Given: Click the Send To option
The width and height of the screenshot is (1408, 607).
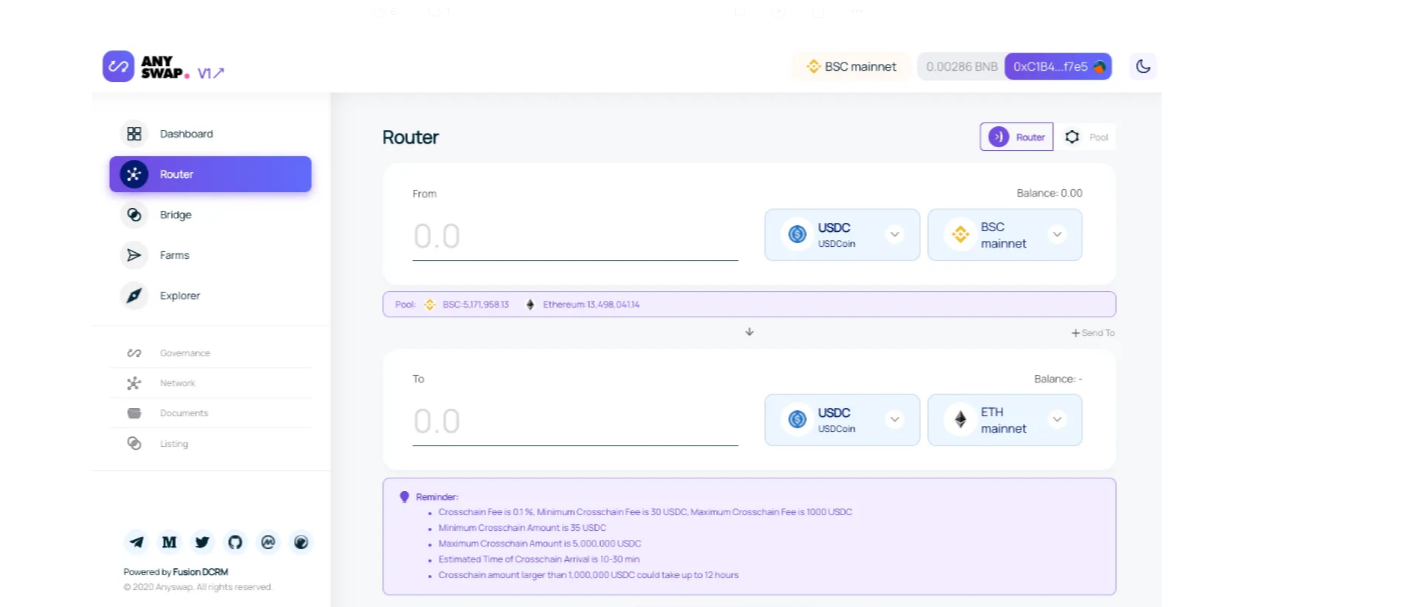Looking at the screenshot, I should tap(1093, 333).
